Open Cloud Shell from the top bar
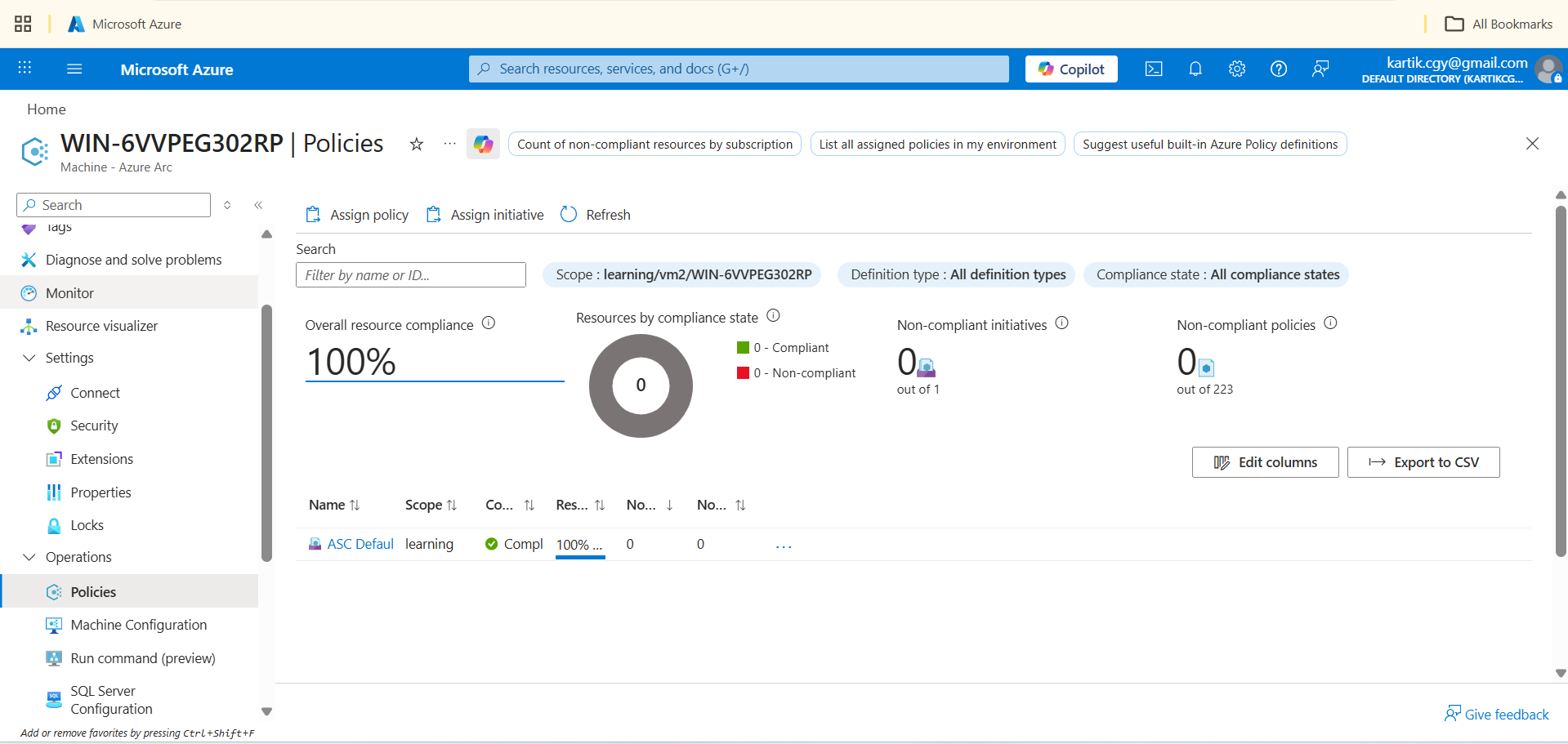The height and width of the screenshot is (744, 1568). 1154,69
